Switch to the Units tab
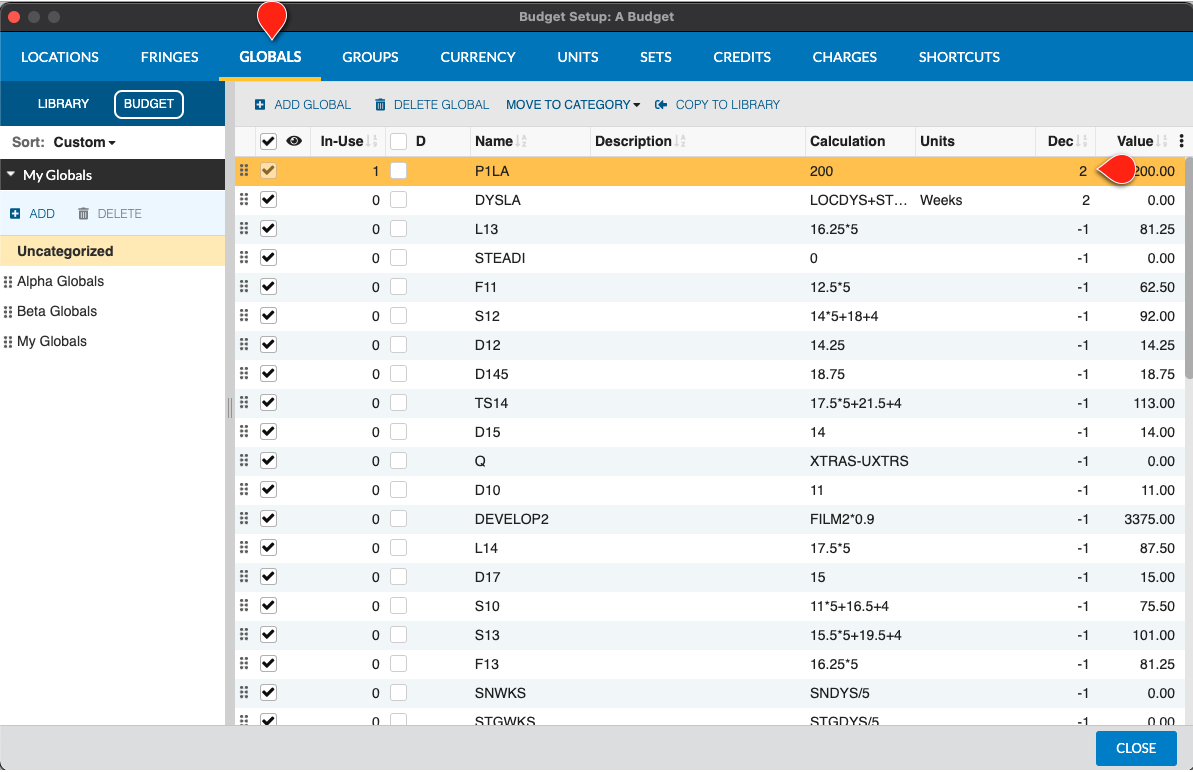This screenshot has width=1193, height=772. click(x=577, y=57)
